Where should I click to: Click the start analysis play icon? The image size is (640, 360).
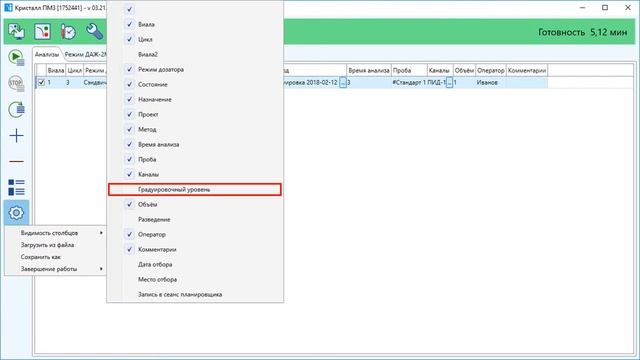[16, 57]
